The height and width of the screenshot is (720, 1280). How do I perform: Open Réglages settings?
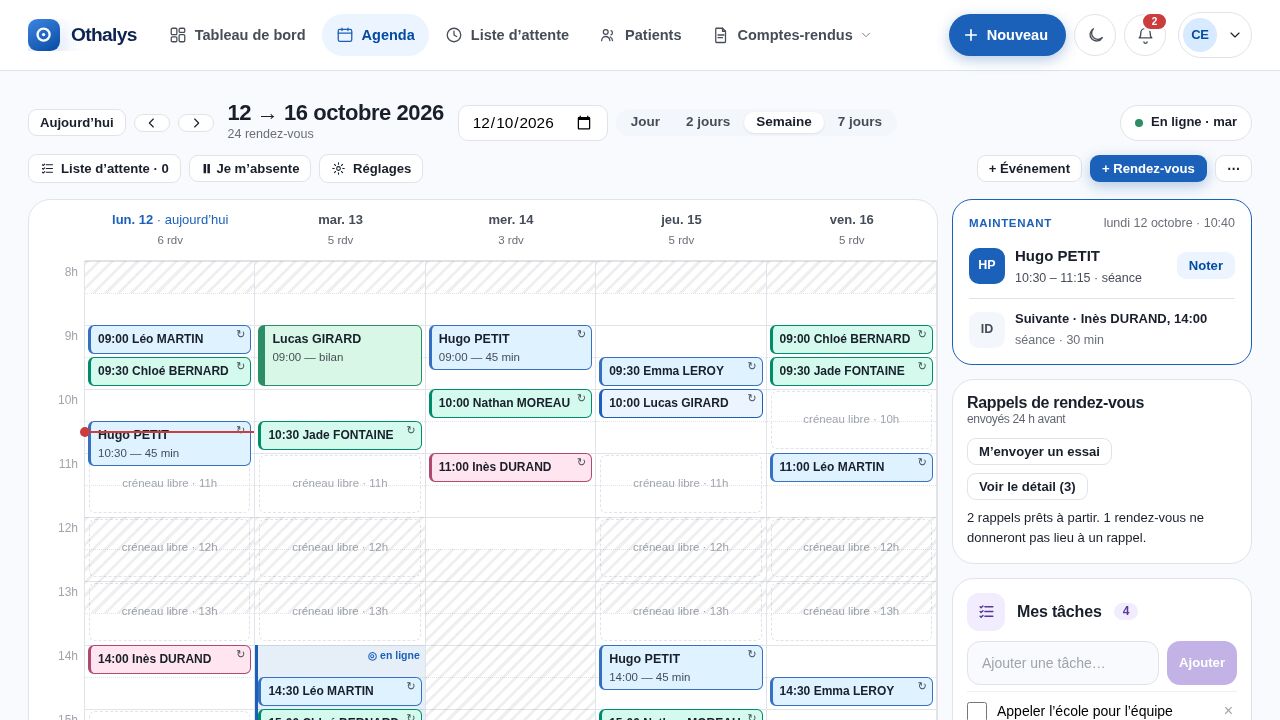point(371,168)
